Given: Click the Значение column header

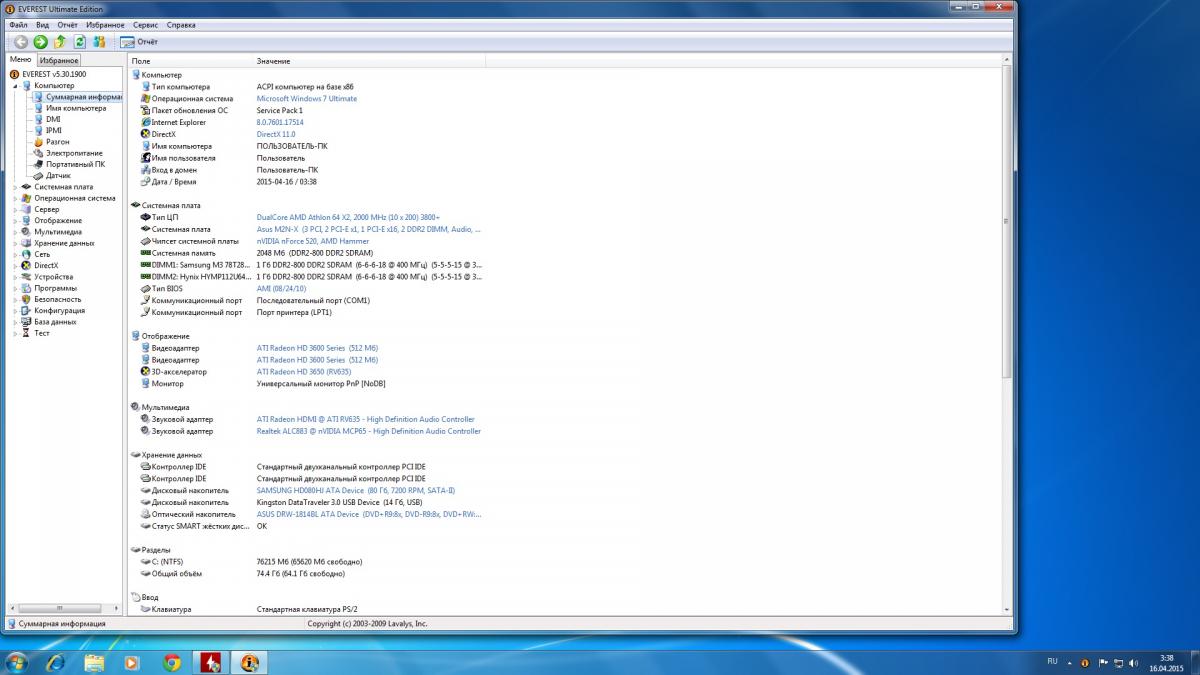Looking at the screenshot, I should click(369, 61).
